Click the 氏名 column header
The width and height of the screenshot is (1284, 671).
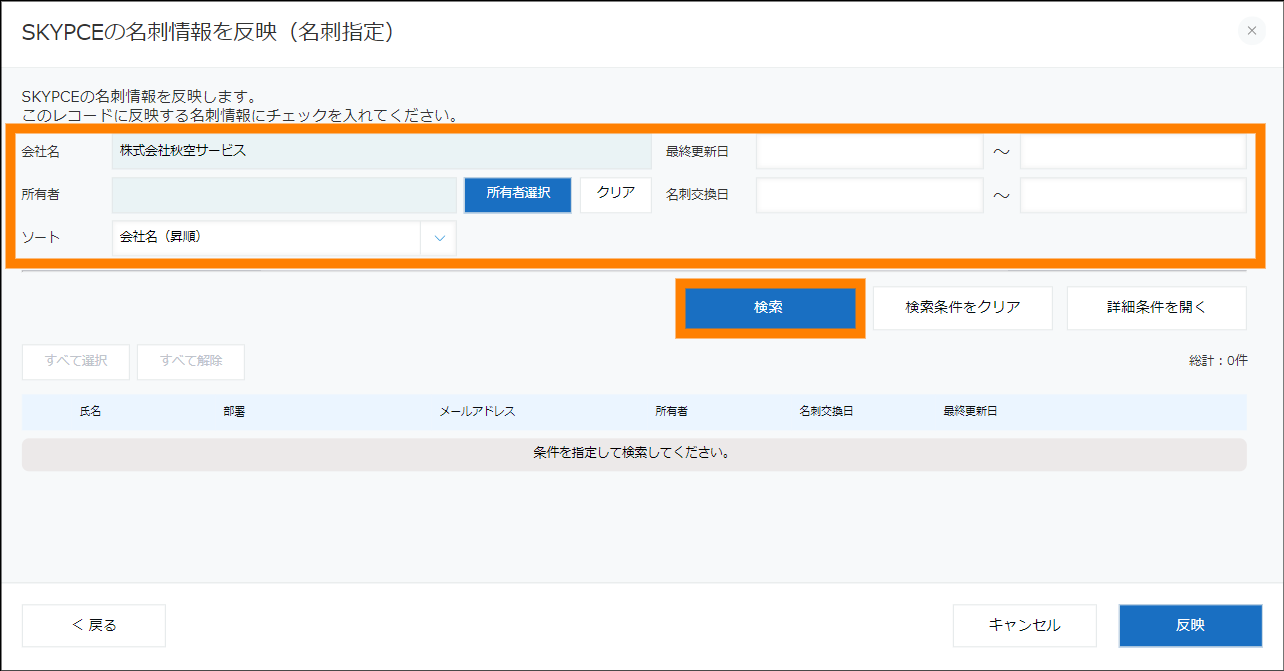90,412
